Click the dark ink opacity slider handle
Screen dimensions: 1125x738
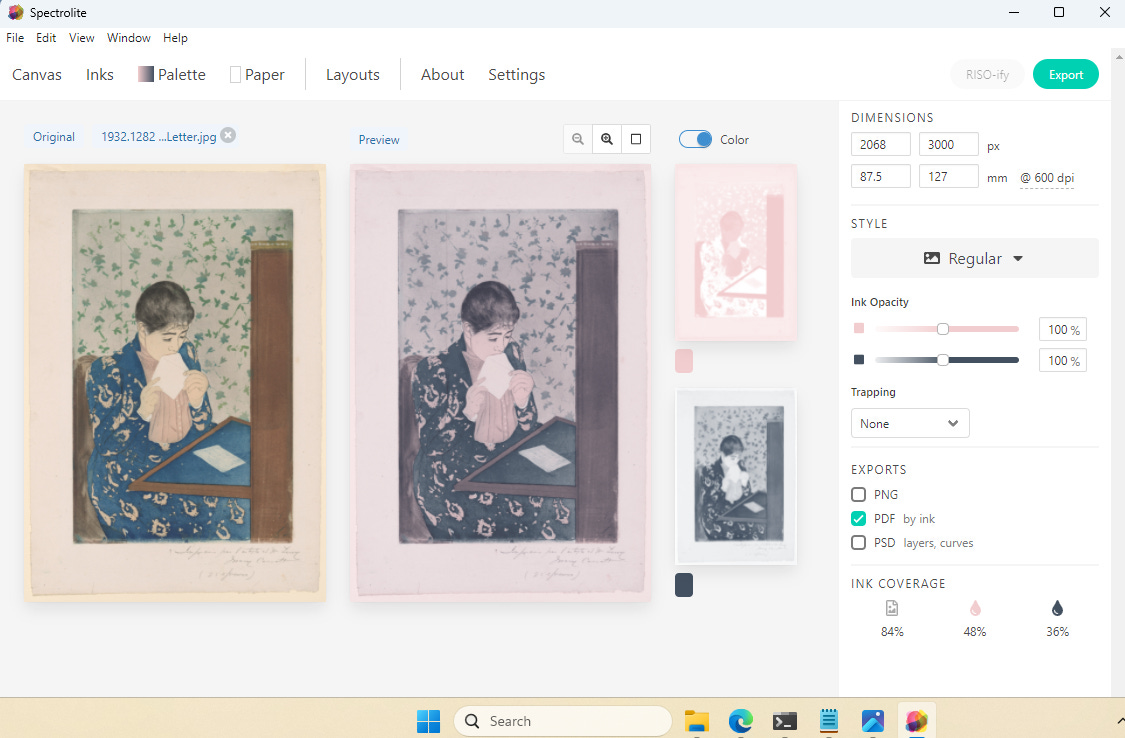[943, 359]
